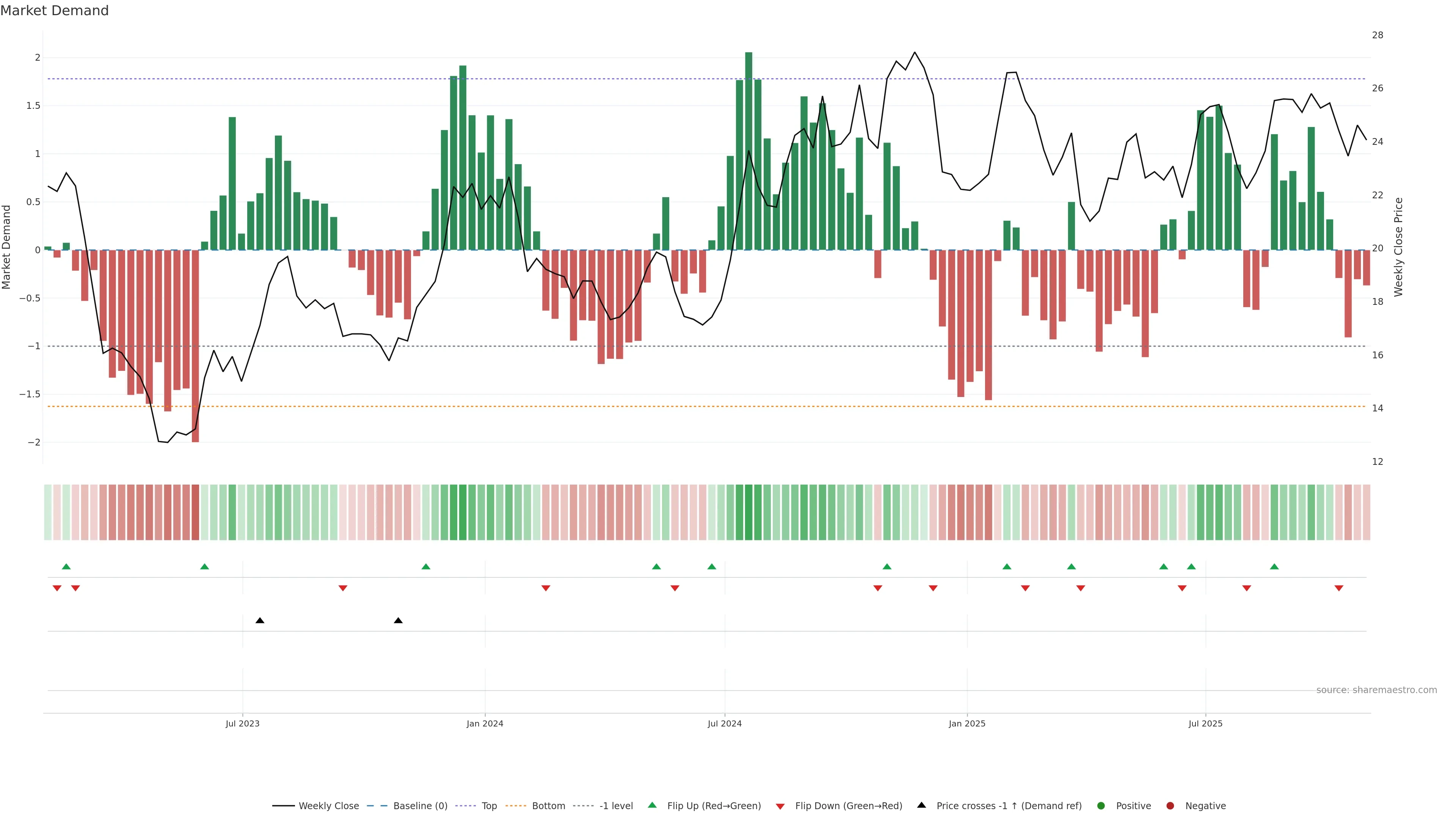1456x819 pixels.
Task: Click black Price crosses triangle legend icon
Action: 921,805
